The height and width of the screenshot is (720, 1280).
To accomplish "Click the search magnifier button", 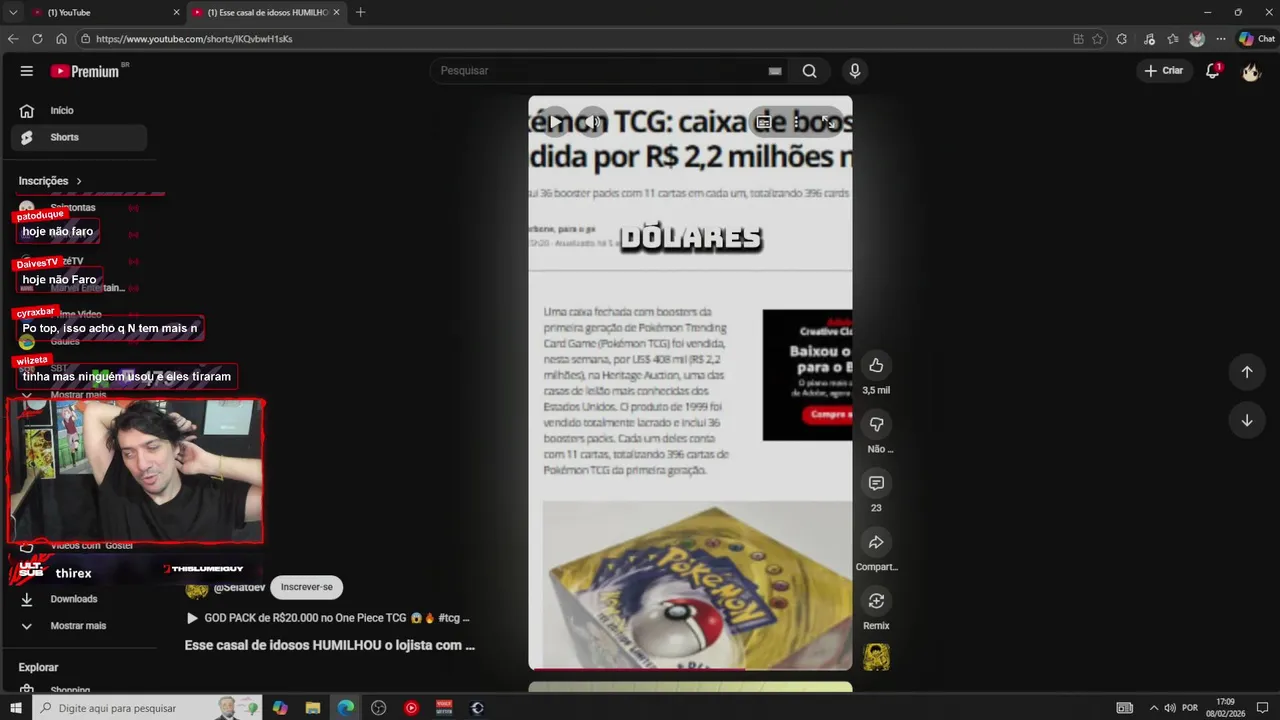I will click(809, 71).
